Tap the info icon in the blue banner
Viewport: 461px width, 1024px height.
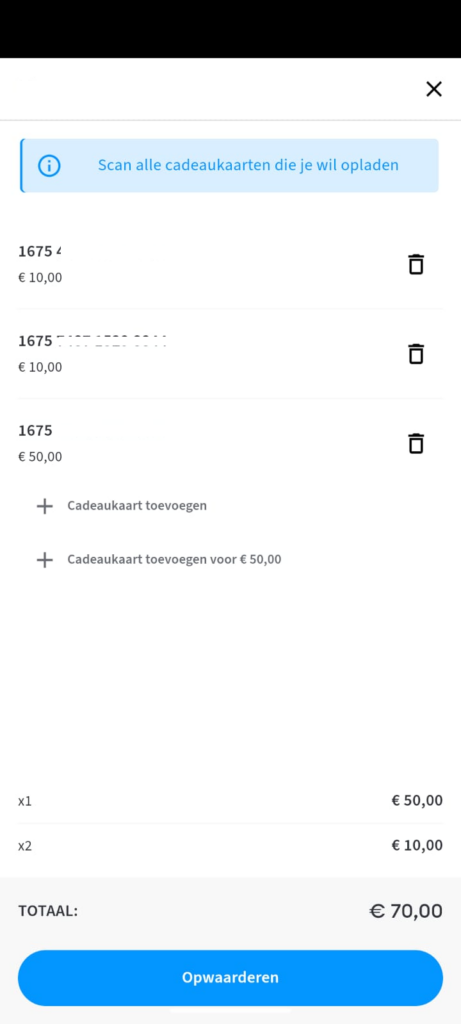coord(50,165)
